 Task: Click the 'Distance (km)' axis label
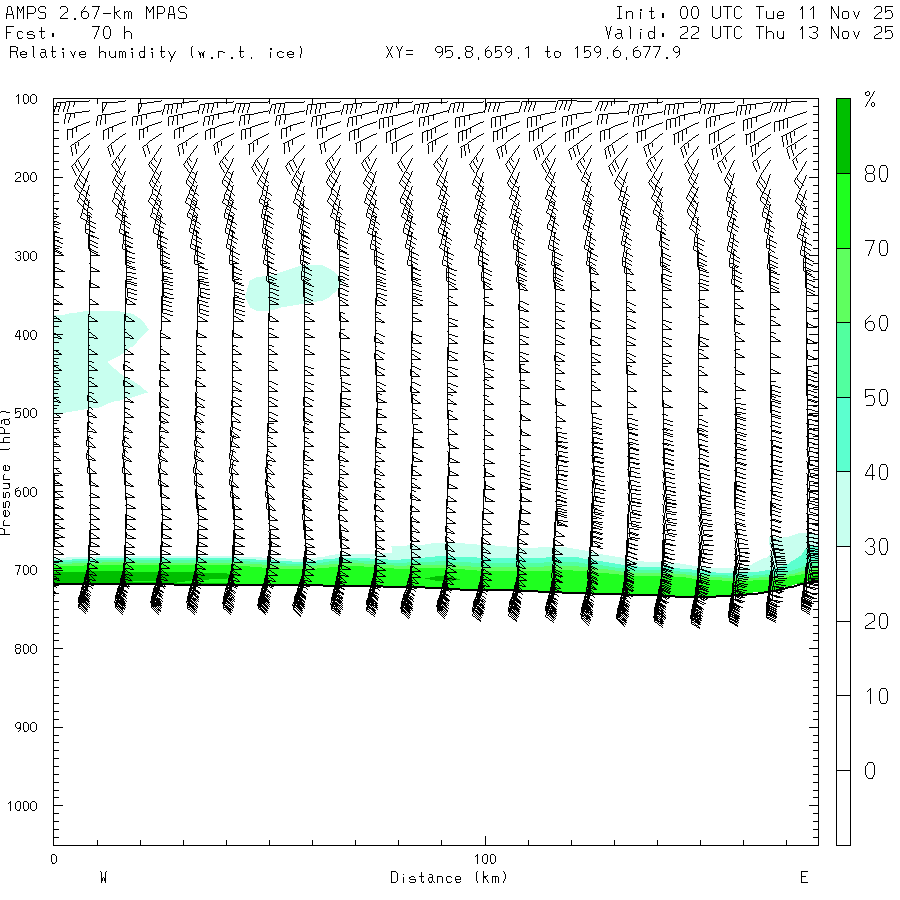click(448, 877)
